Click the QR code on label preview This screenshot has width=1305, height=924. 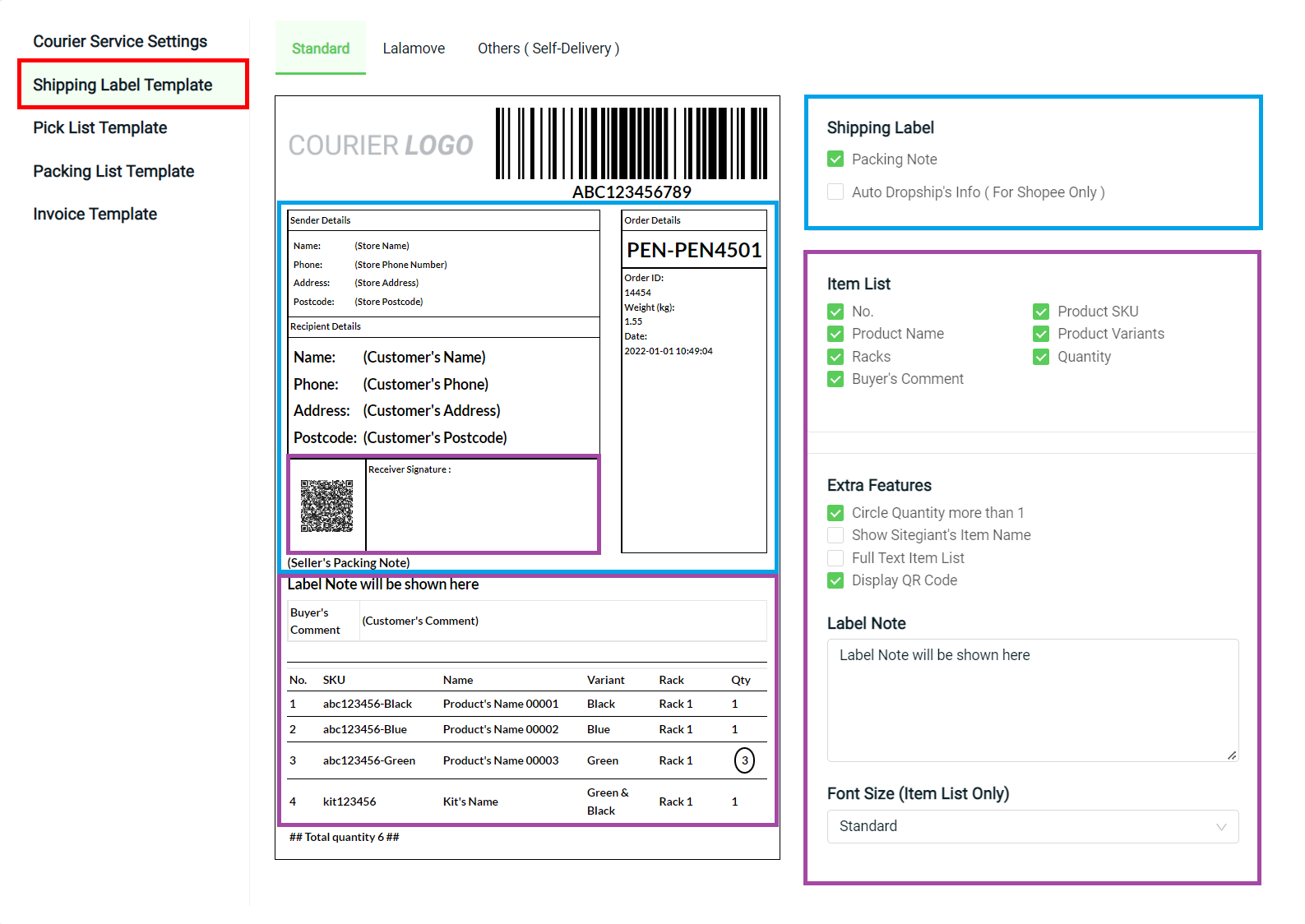tap(326, 506)
